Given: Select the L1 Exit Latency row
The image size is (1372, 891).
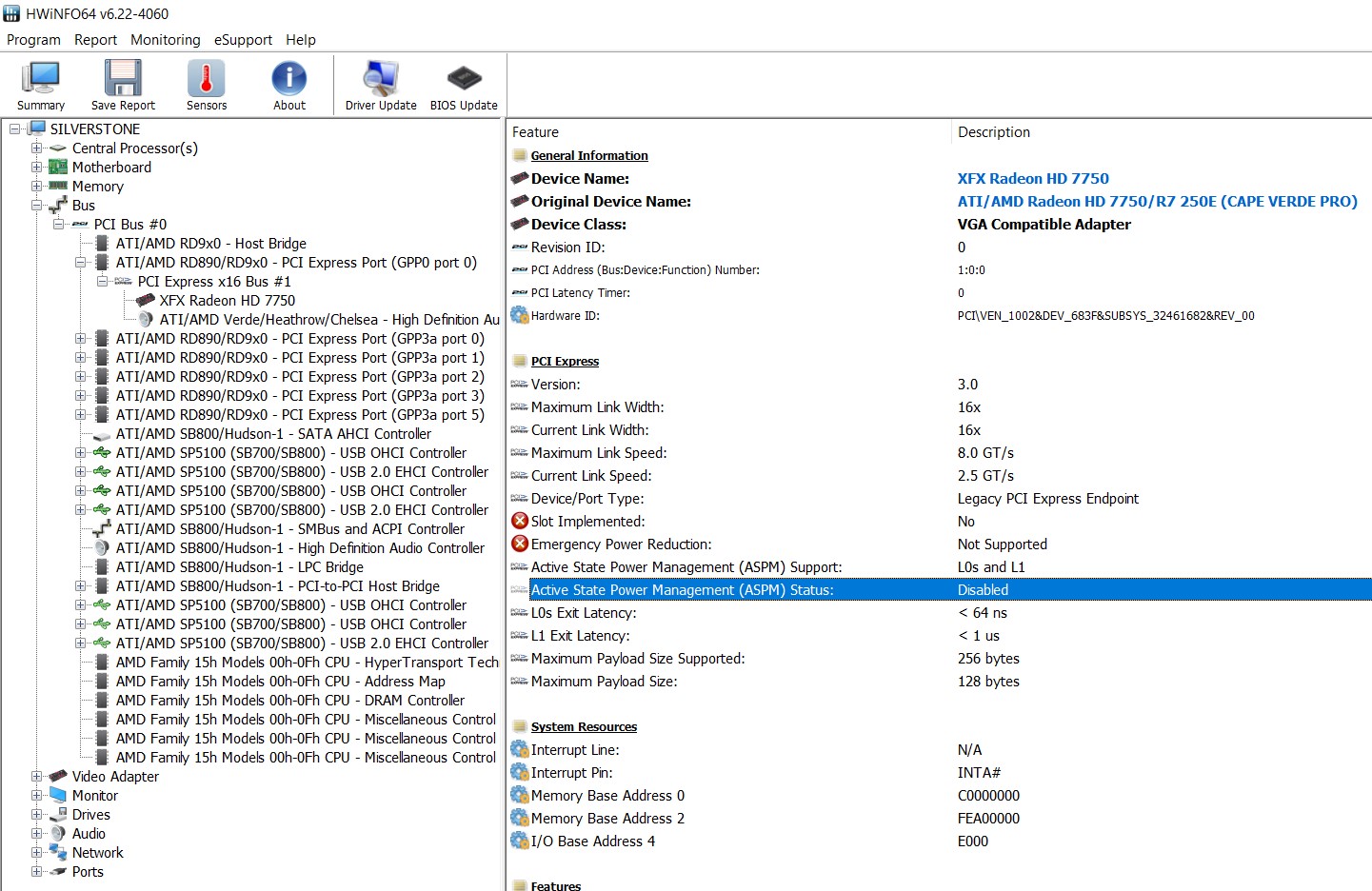Looking at the screenshot, I should [x=940, y=635].
